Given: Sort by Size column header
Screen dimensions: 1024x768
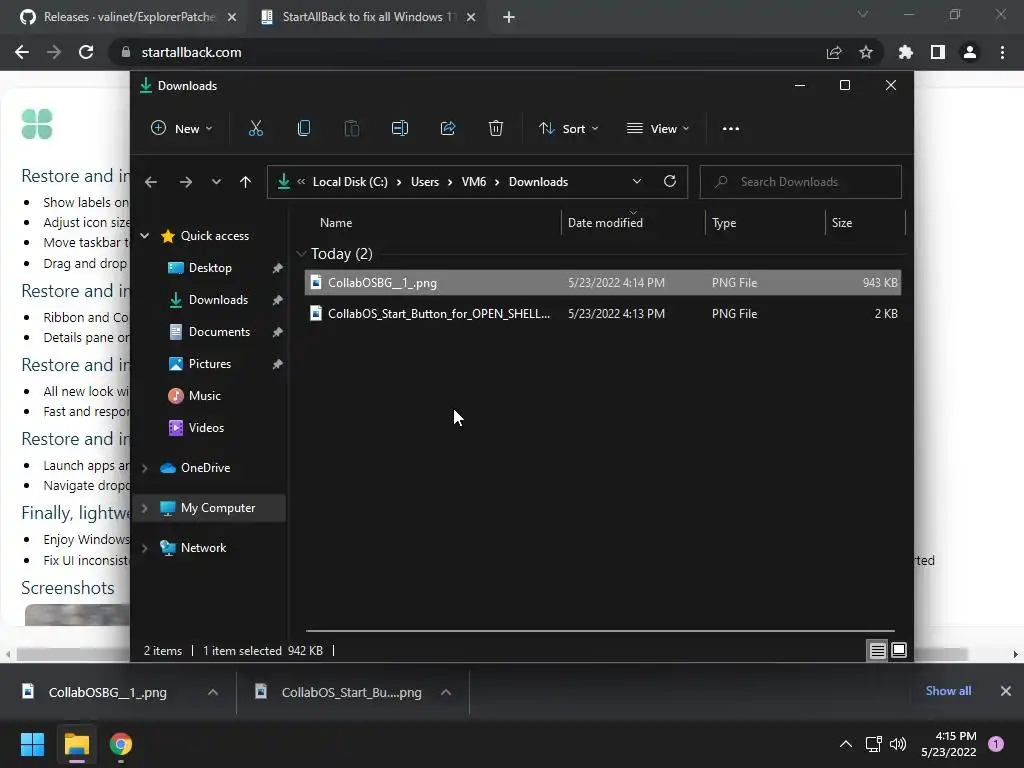Looking at the screenshot, I should pos(842,223).
